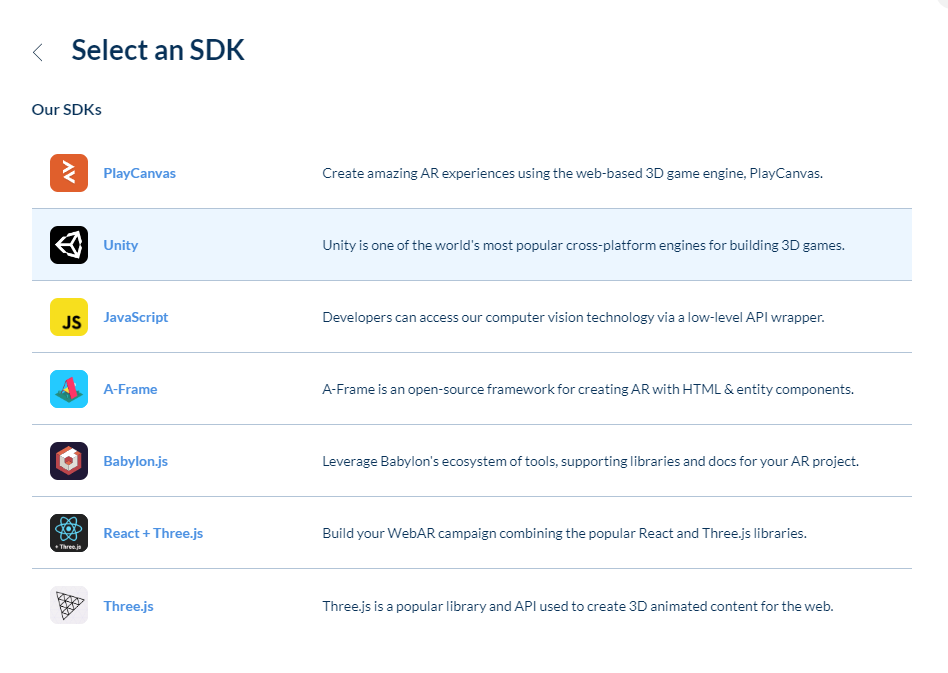Open the Three.js SDK link
This screenshot has height=673, width=948.
click(128, 606)
